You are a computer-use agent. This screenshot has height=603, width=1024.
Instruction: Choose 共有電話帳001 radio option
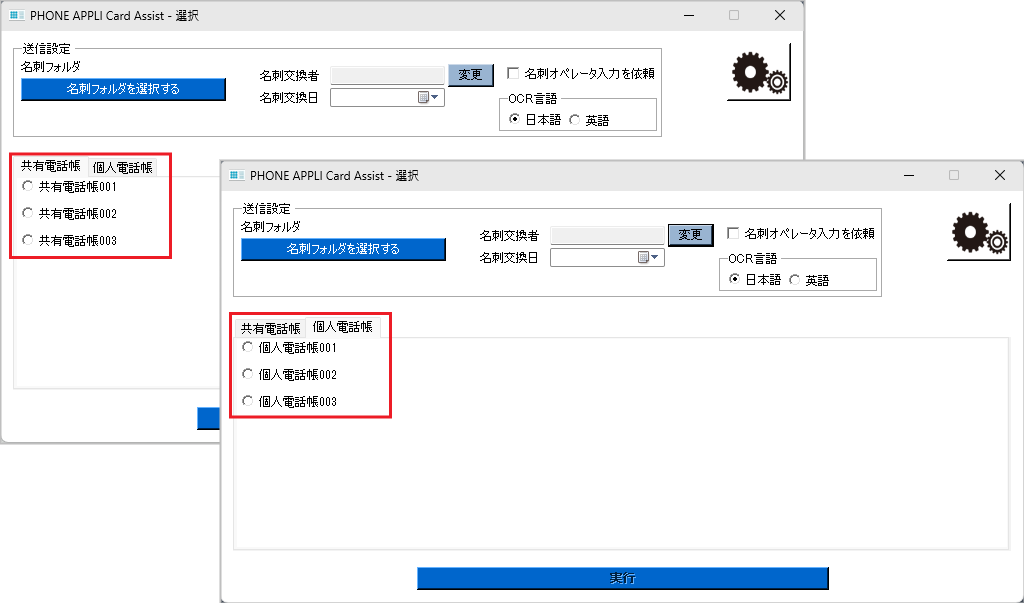[27, 186]
